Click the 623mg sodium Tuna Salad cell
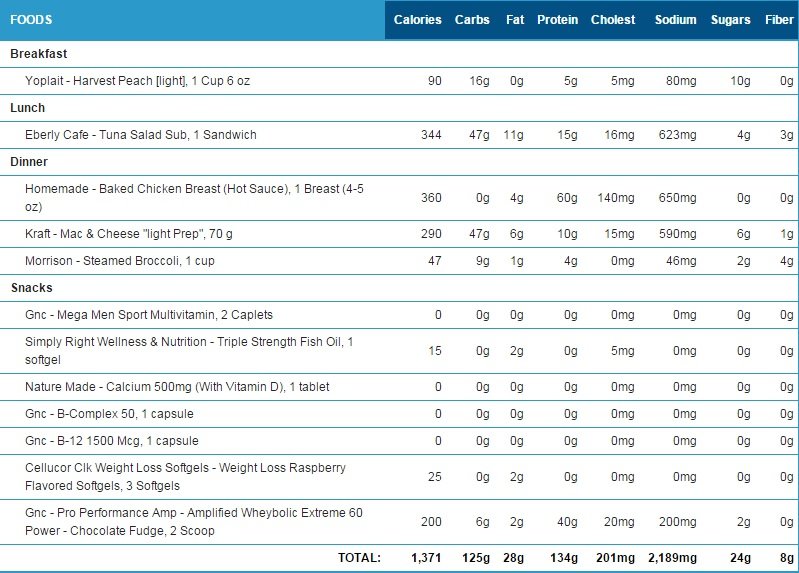799x573 pixels. pyautogui.click(x=677, y=135)
